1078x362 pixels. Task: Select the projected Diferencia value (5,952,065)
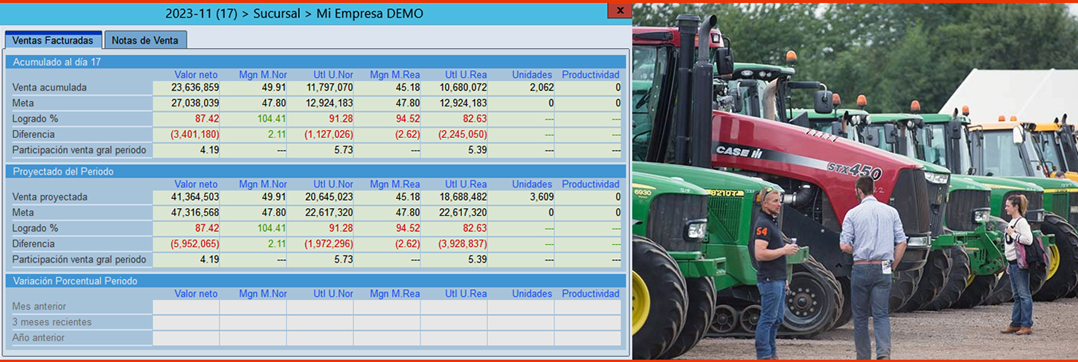pos(186,244)
